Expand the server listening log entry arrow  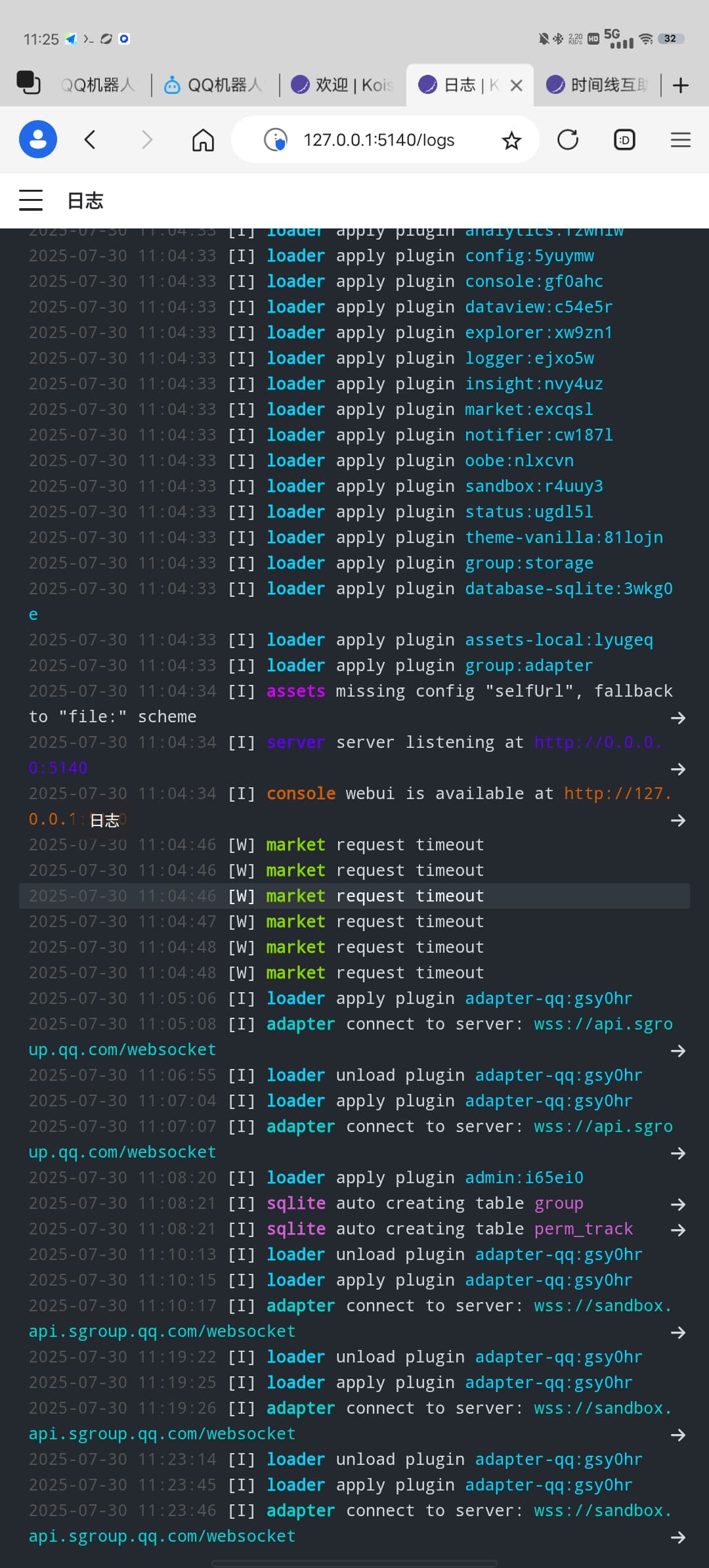[678, 769]
